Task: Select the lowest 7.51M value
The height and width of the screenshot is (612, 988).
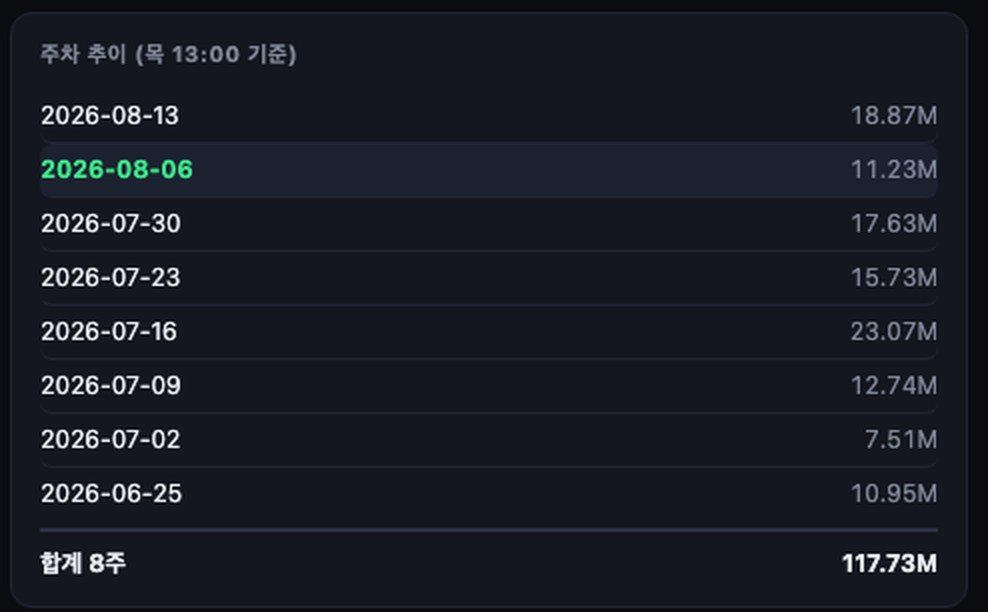Action: click(x=901, y=439)
